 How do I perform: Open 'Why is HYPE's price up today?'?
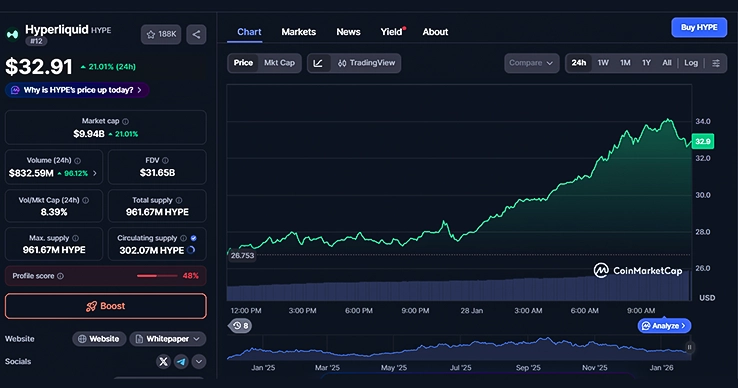[x=77, y=90]
